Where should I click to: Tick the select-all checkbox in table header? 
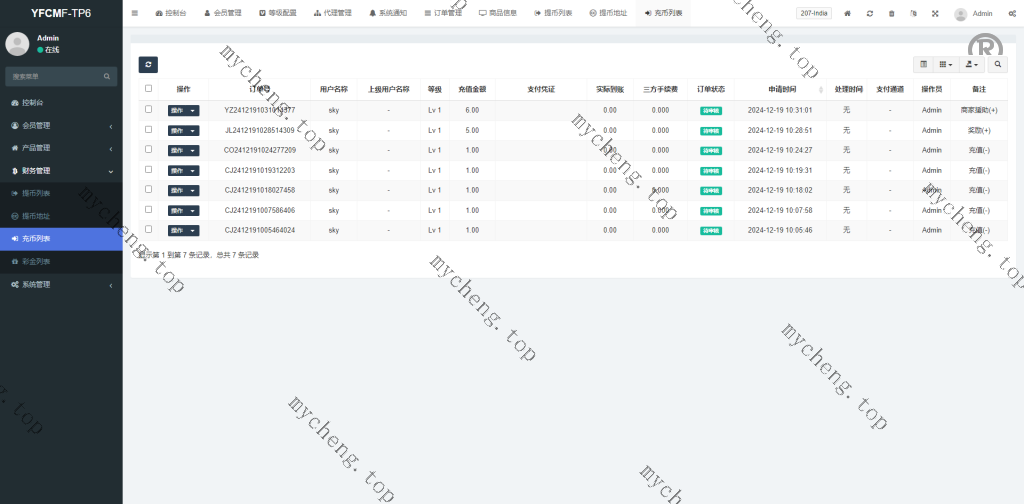pos(149,89)
